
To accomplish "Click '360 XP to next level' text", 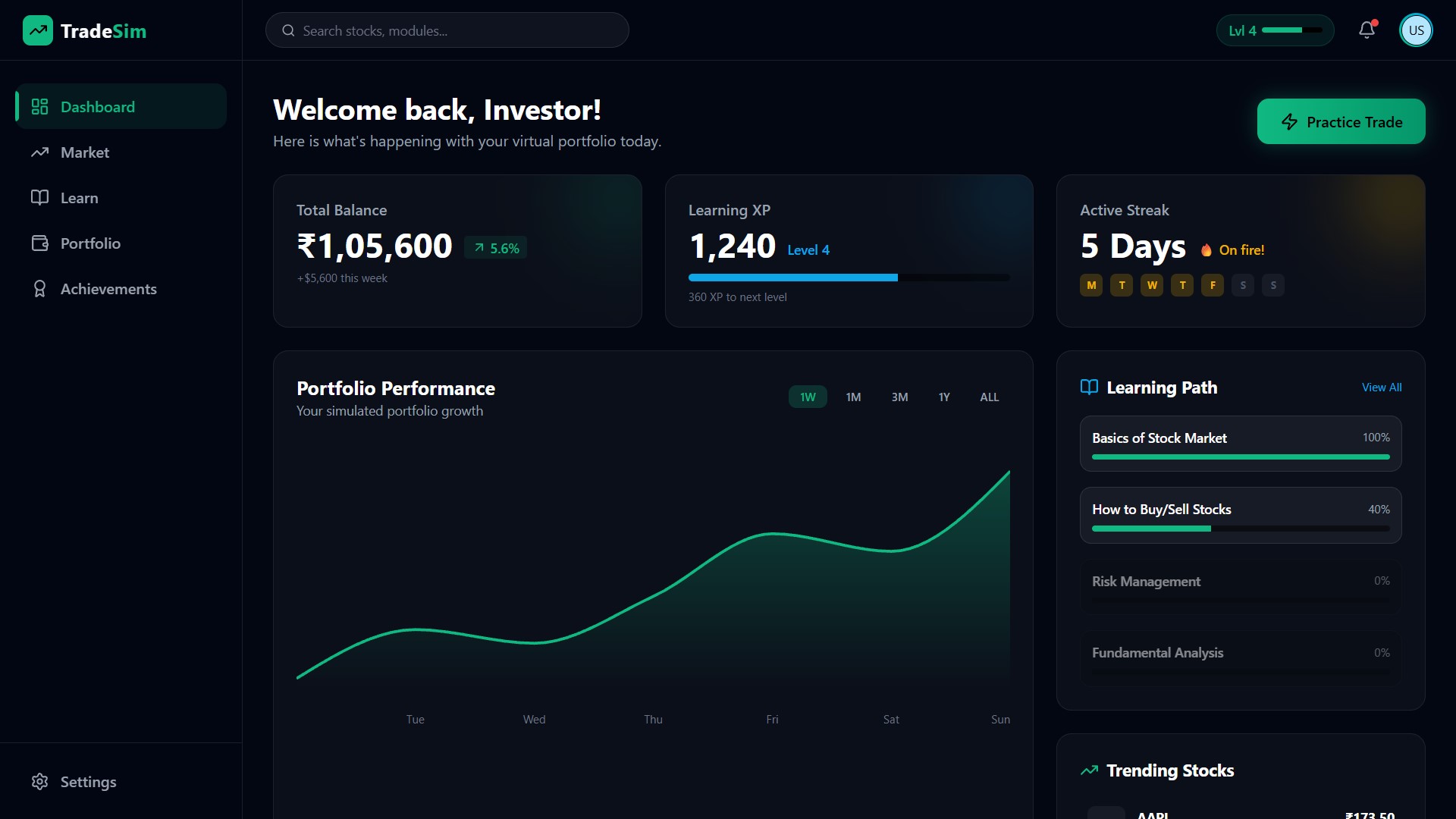I will coord(737,297).
